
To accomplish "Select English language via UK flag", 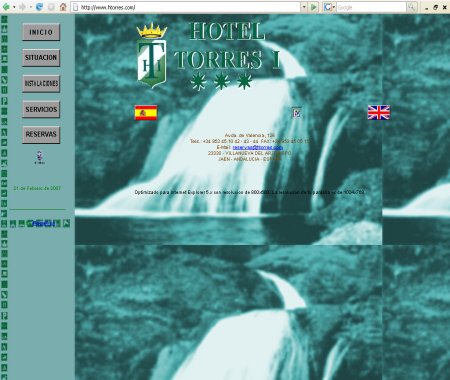I will pyautogui.click(x=379, y=113).
